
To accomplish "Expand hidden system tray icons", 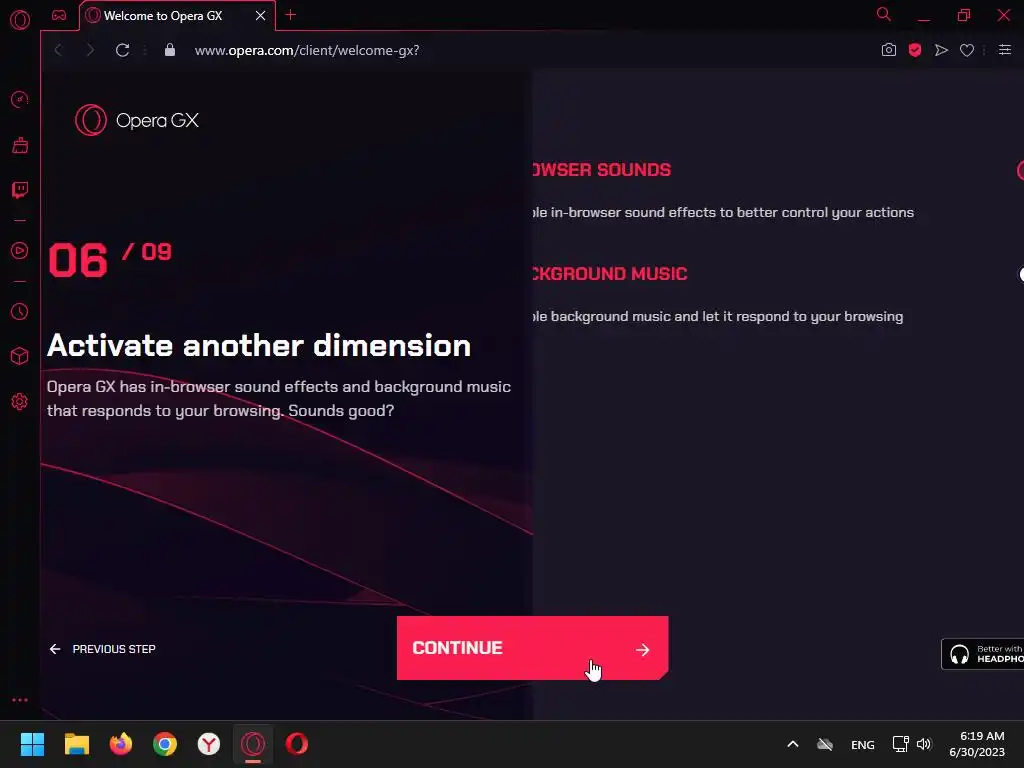I will pyautogui.click(x=793, y=744).
